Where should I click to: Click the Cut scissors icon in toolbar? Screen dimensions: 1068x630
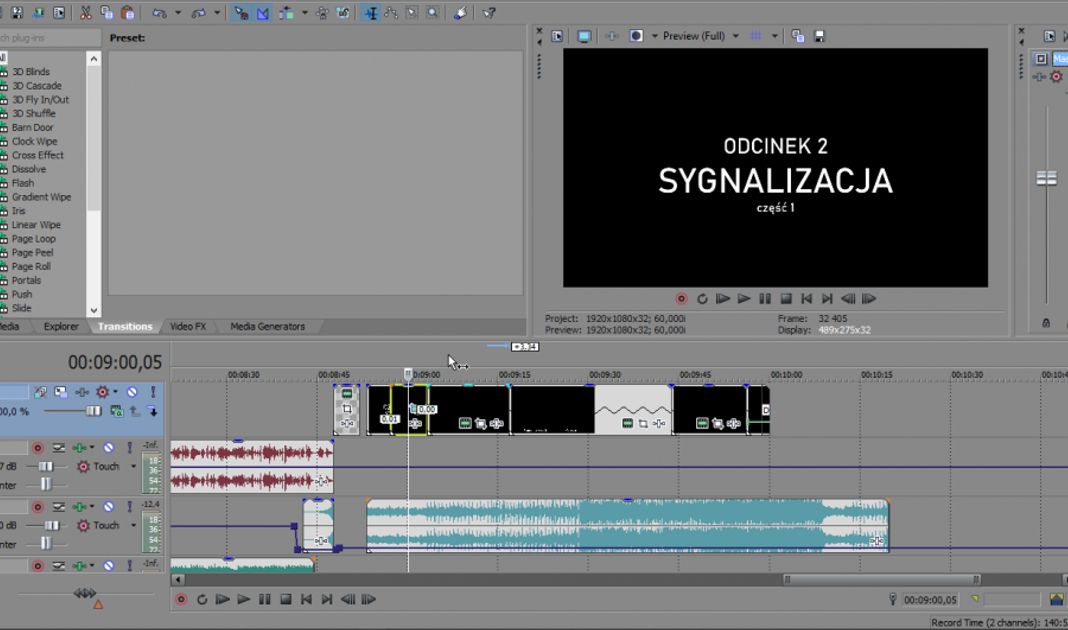pyautogui.click(x=85, y=13)
